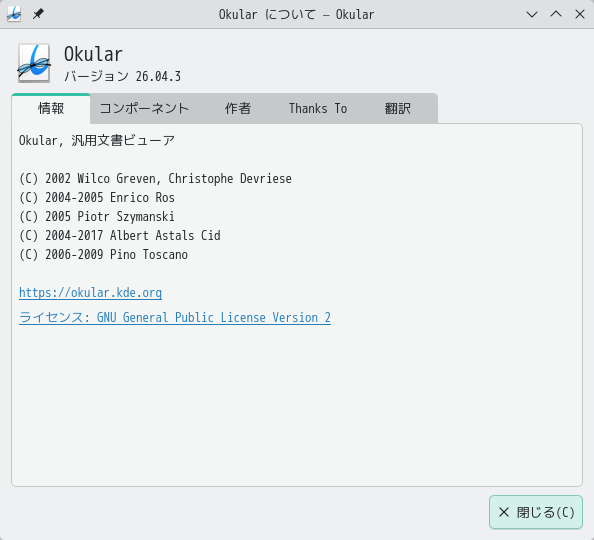Open the 作者 tab
Image resolution: width=594 pixels, height=540 pixels.
pyautogui.click(x=238, y=109)
